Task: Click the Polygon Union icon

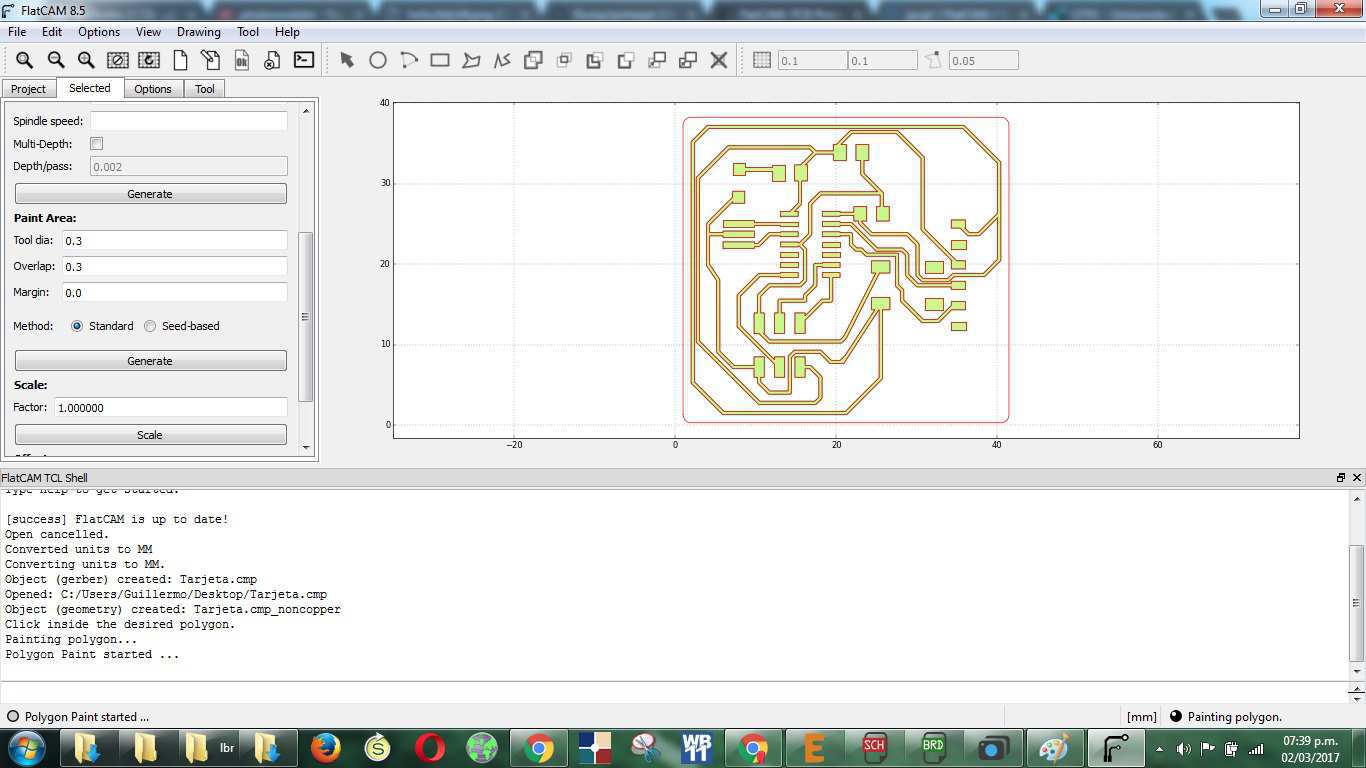Action: click(x=533, y=60)
